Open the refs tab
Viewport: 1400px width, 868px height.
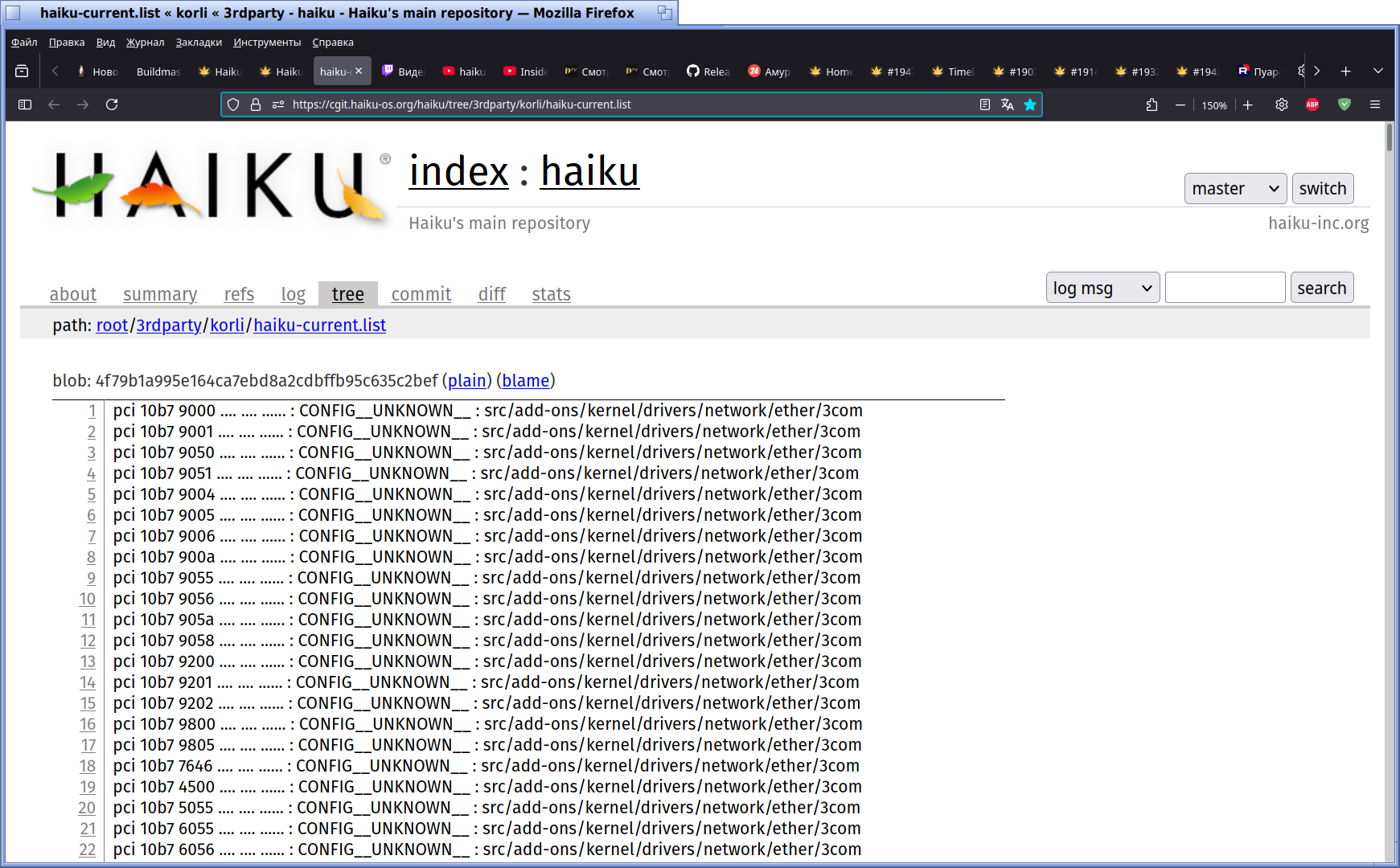pos(239,295)
